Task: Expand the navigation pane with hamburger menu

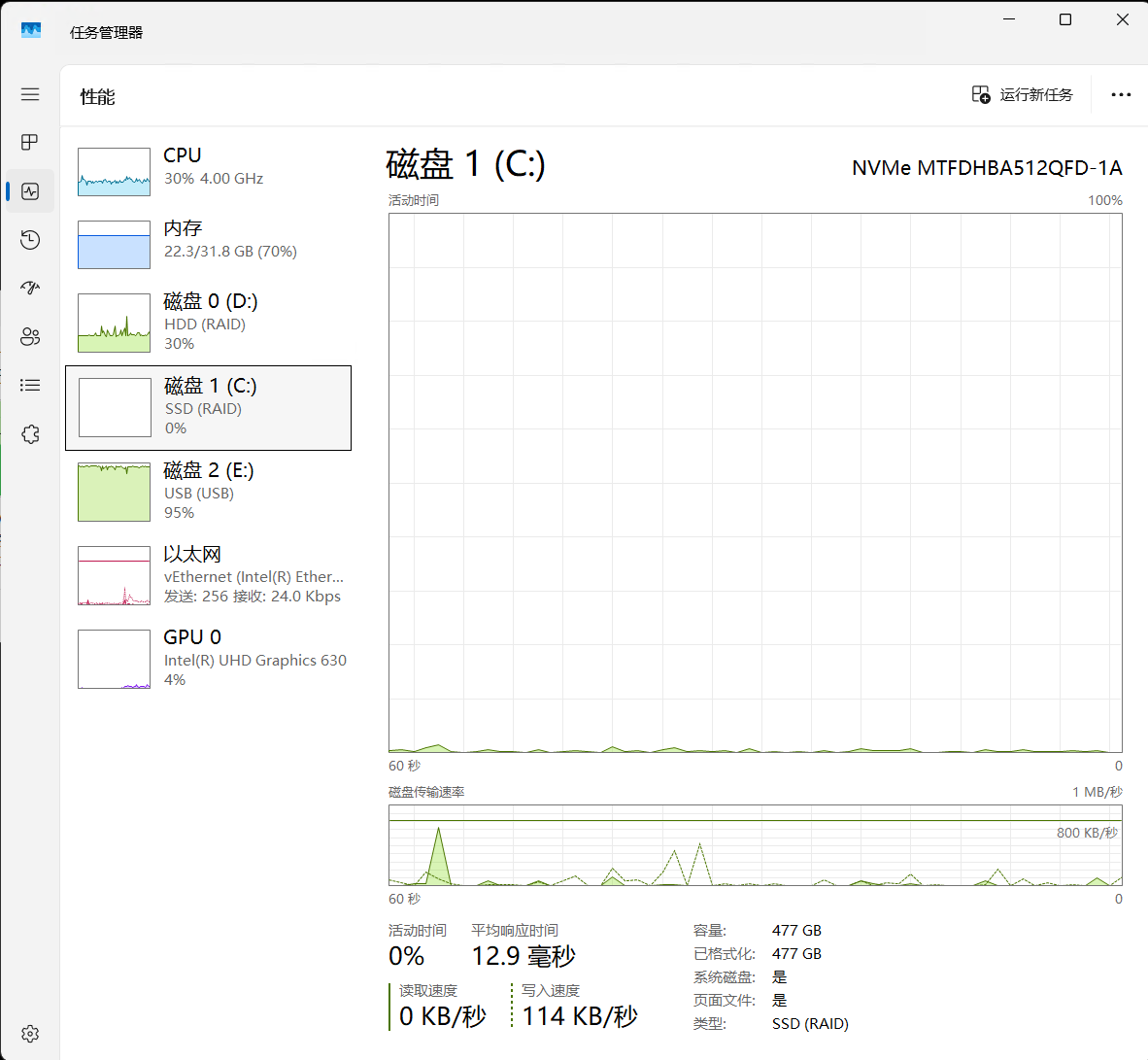Action: [29, 94]
